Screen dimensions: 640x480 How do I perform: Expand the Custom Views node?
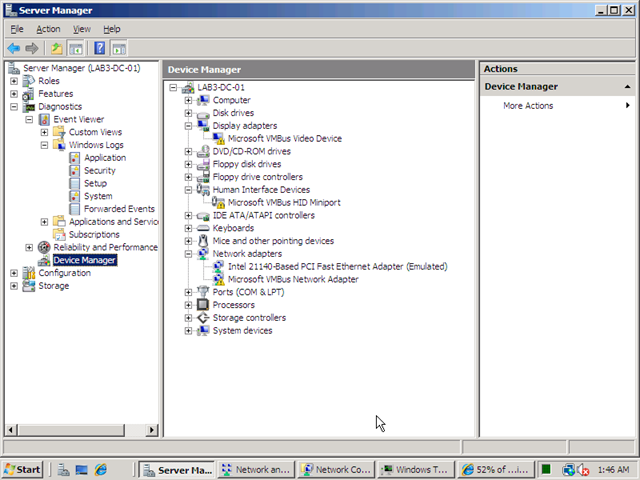point(44,132)
